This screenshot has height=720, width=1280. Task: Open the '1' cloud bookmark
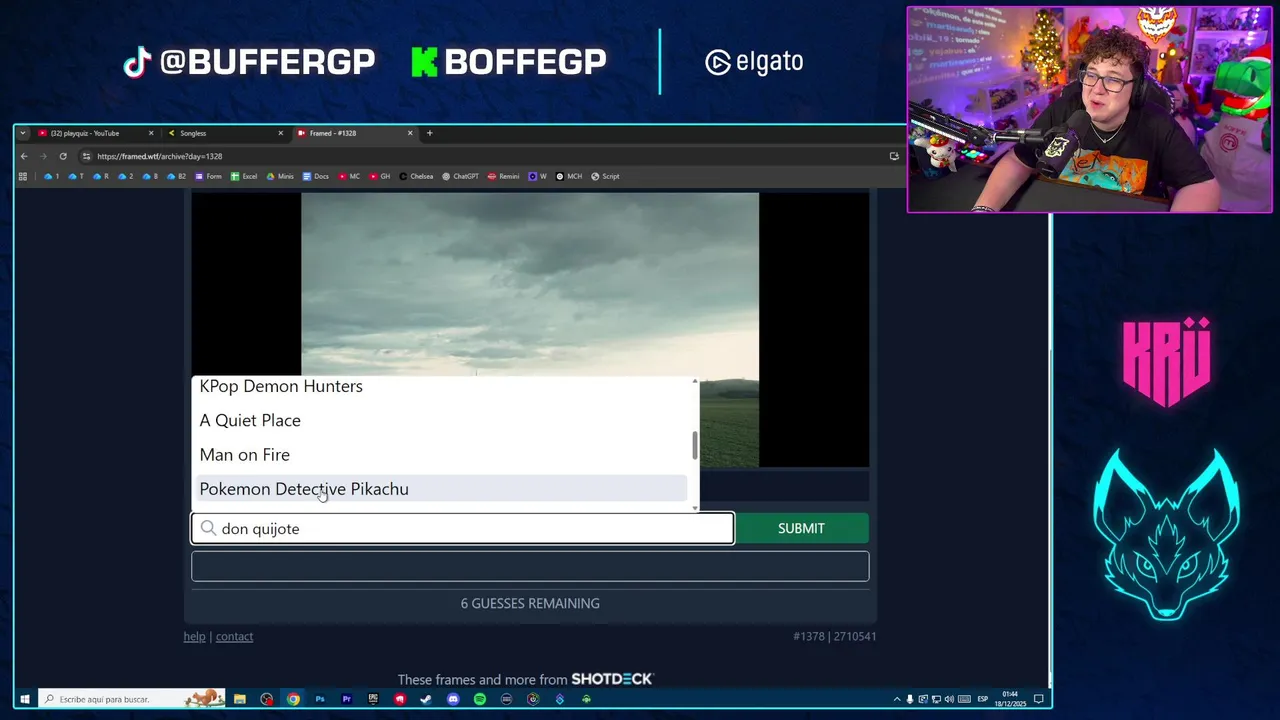point(52,176)
